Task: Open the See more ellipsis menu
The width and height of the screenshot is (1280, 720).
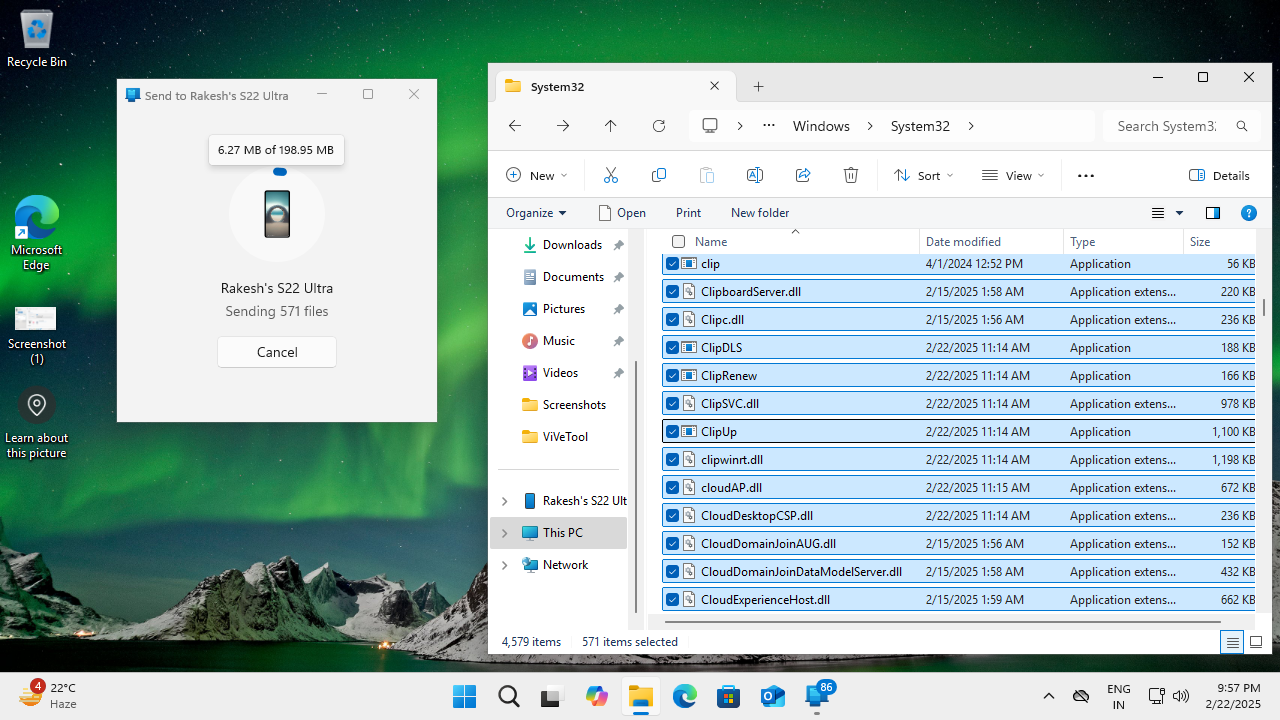Action: (x=1085, y=175)
